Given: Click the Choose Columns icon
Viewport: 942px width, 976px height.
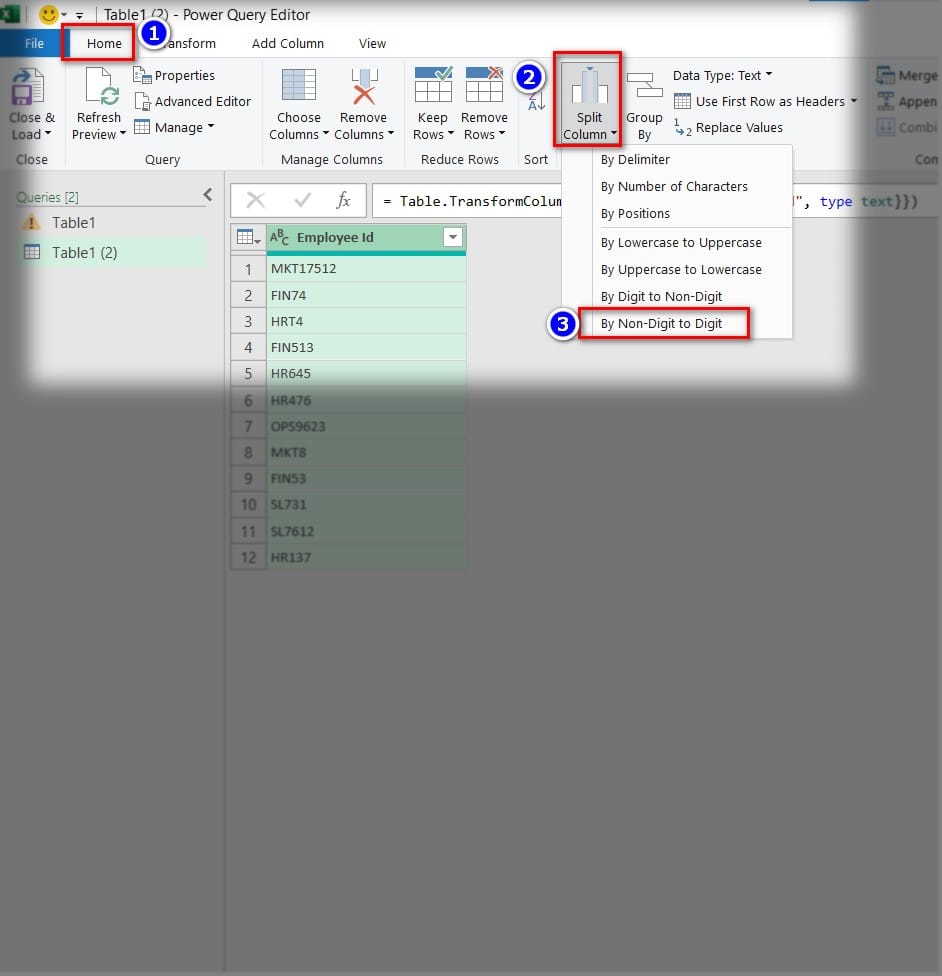Looking at the screenshot, I should click(x=298, y=87).
